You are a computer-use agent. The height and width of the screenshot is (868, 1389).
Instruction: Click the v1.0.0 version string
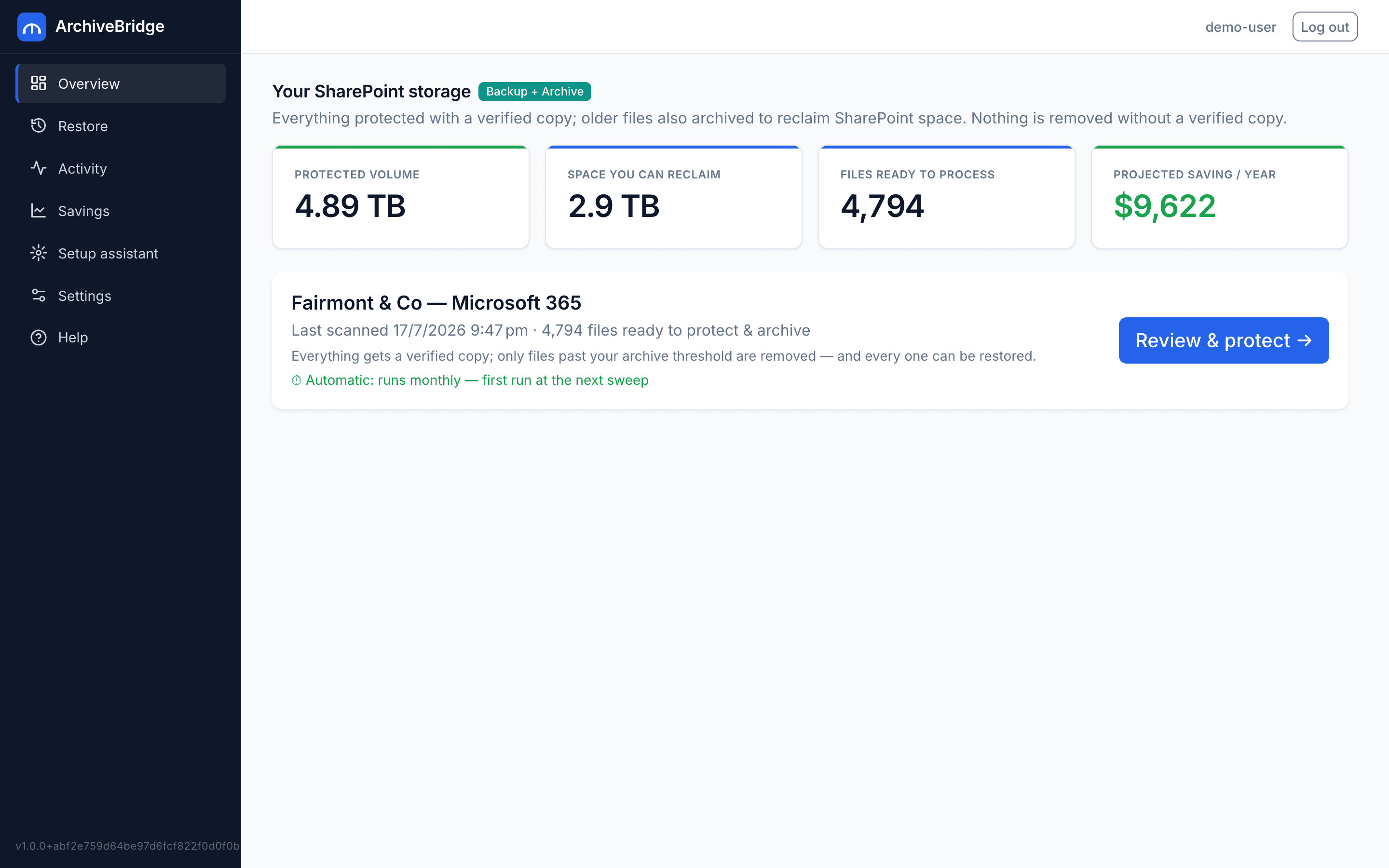coord(128,846)
